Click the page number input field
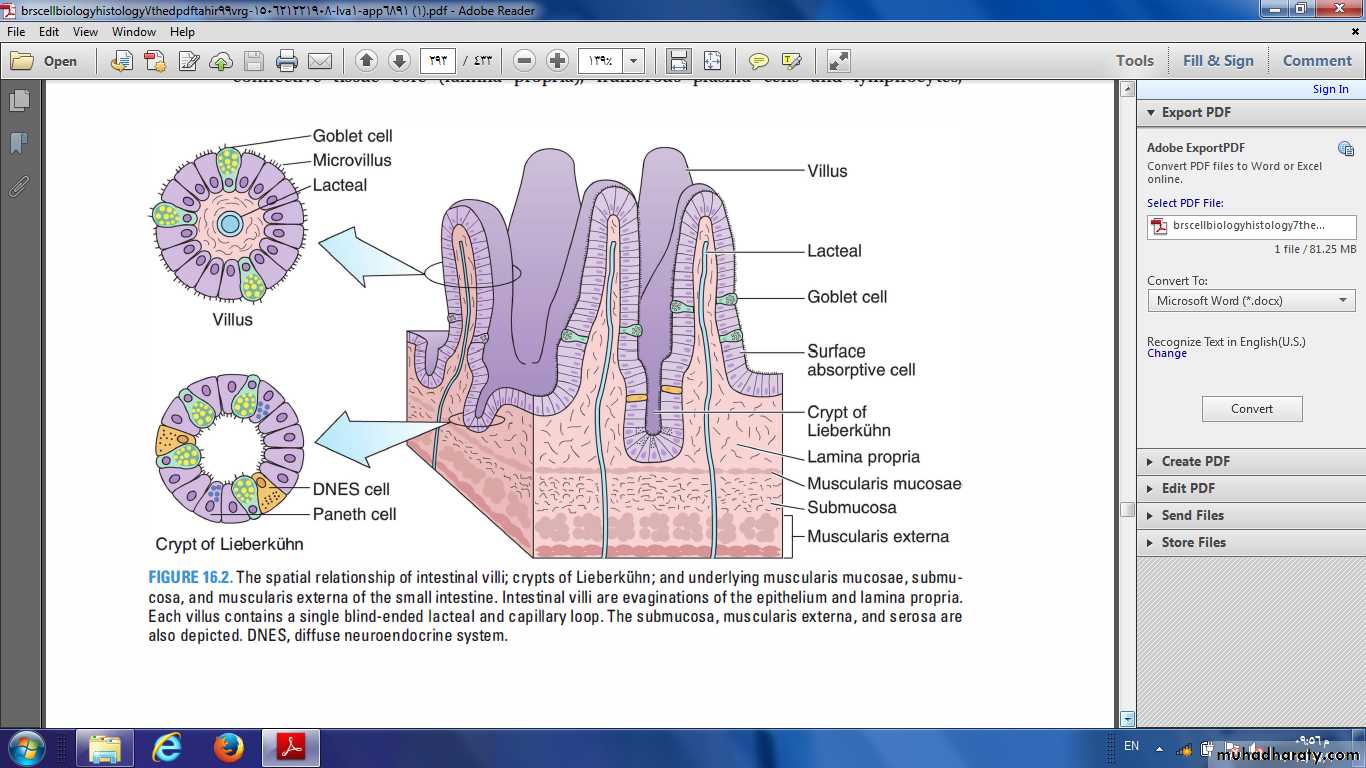 [x=437, y=61]
